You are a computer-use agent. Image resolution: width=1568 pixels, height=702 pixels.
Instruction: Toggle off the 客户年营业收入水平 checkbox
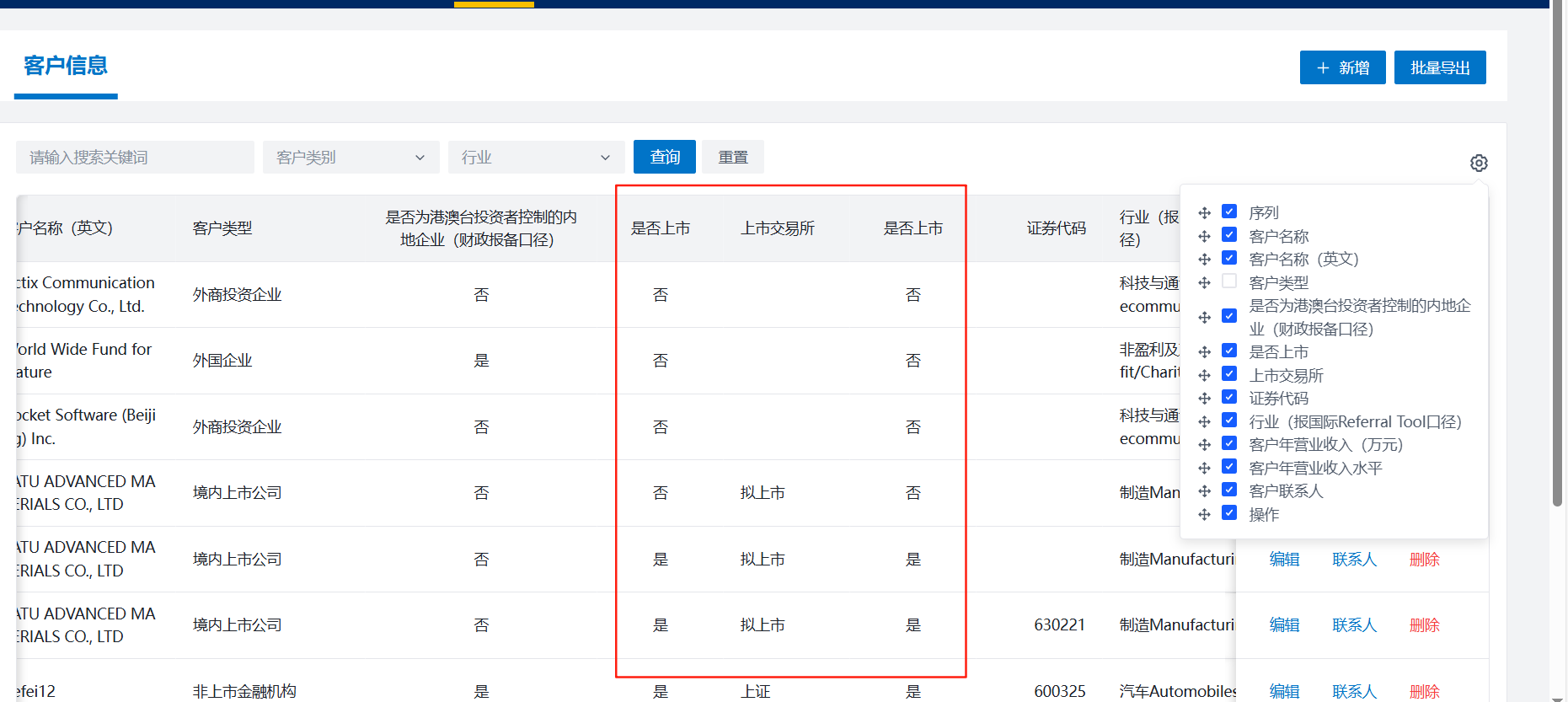pos(1229,467)
